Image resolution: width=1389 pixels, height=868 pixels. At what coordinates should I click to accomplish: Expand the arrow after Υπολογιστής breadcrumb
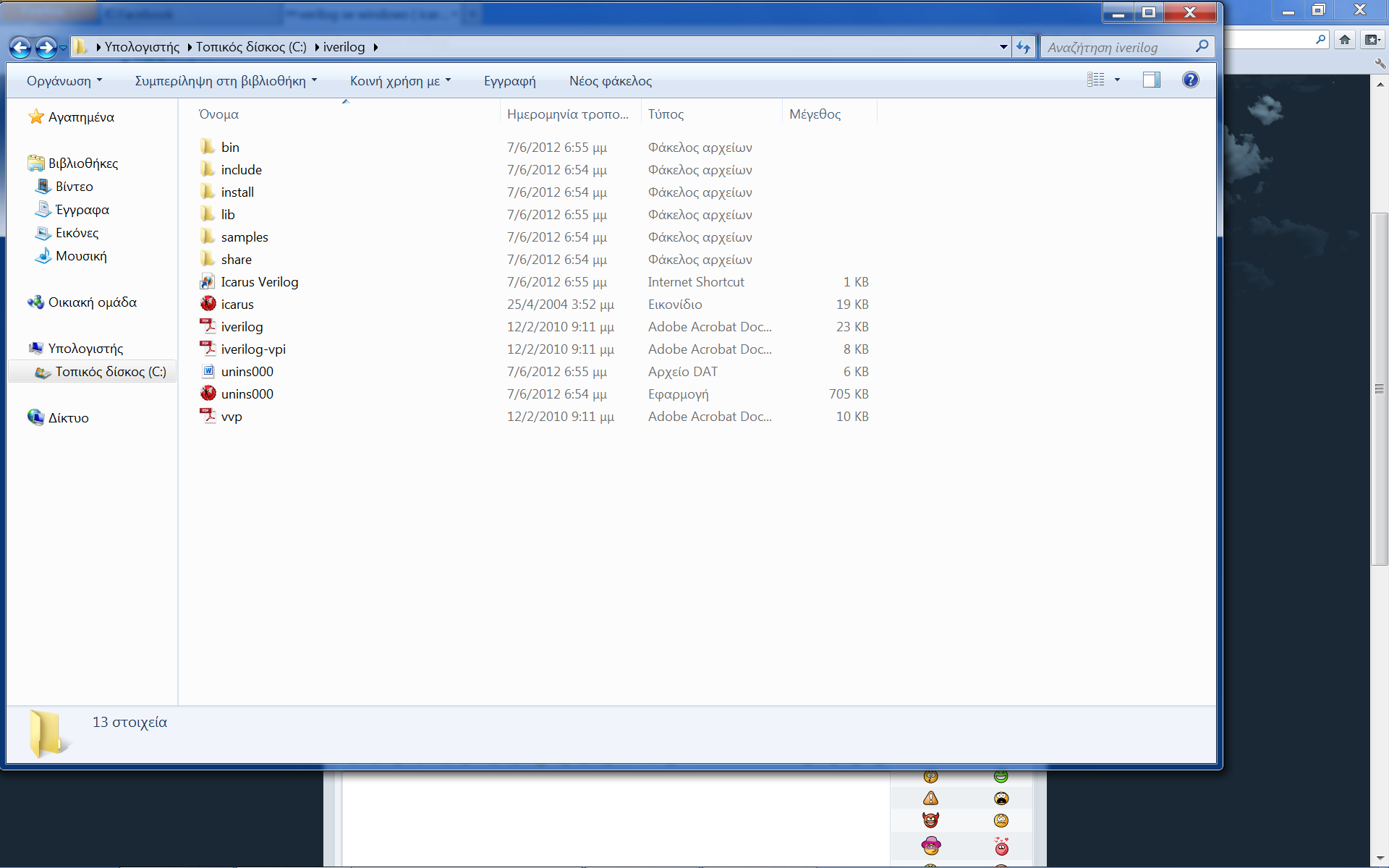pos(189,48)
